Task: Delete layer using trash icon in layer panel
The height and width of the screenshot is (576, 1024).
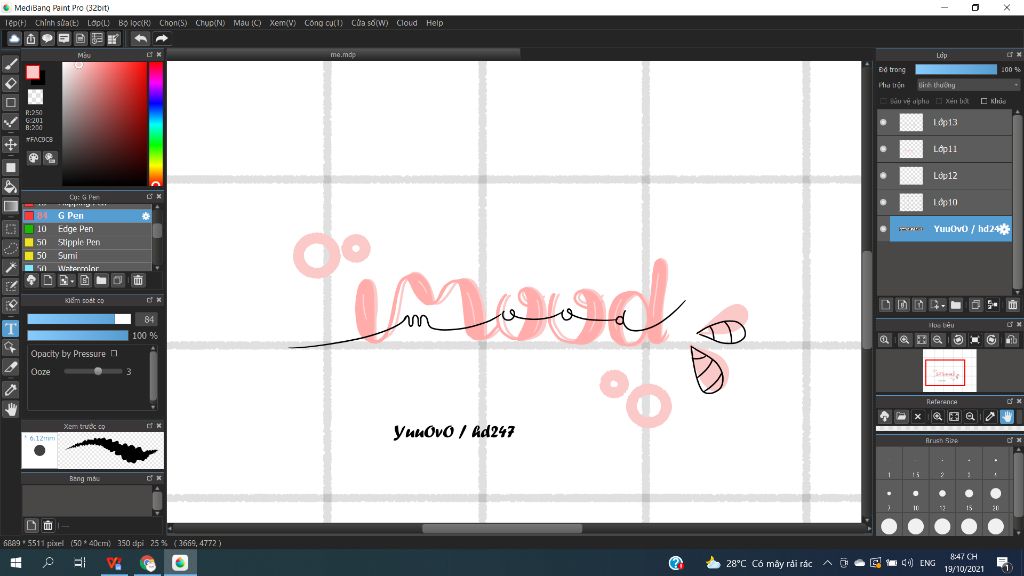Action: click(x=1012, y=305)
